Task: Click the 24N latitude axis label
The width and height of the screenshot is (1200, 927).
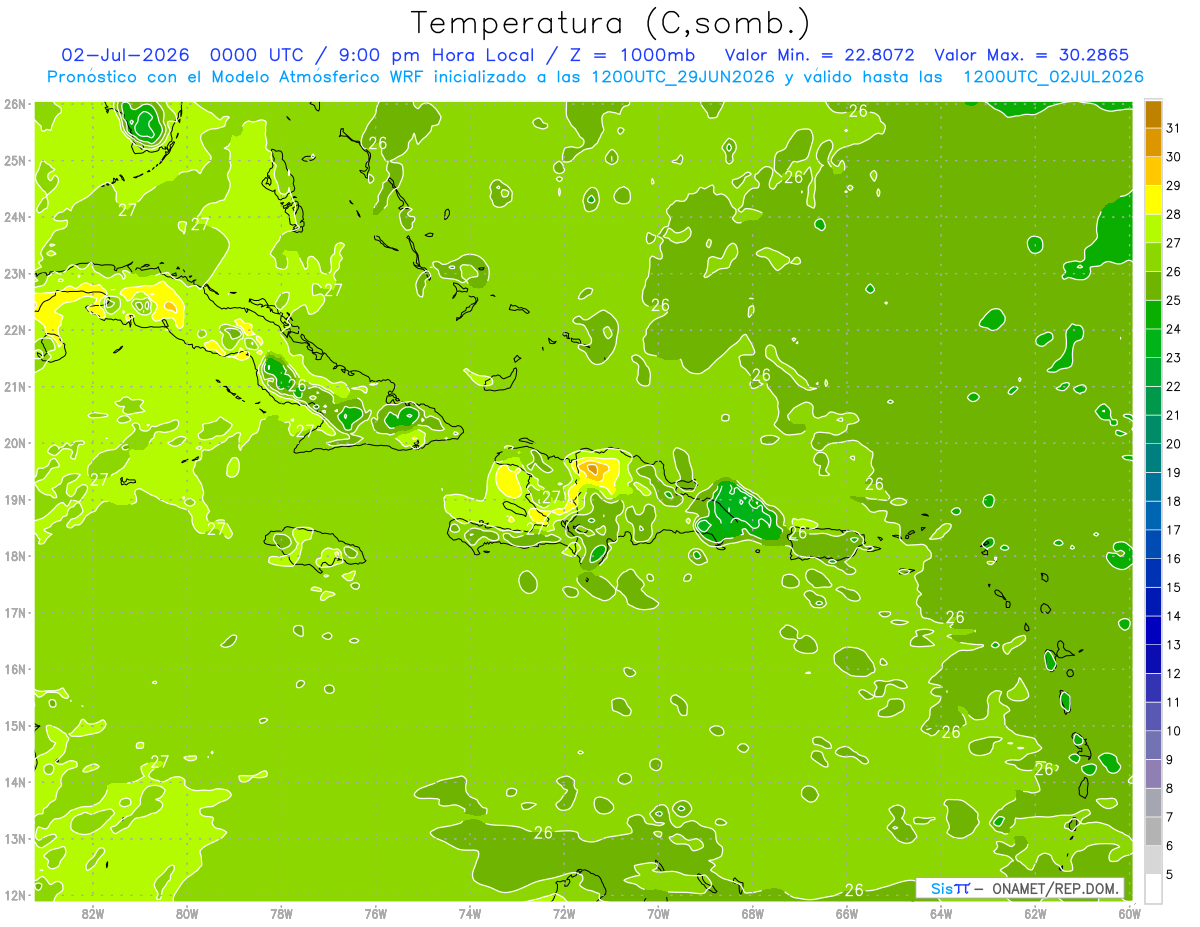Action: [x=15, y=217]
